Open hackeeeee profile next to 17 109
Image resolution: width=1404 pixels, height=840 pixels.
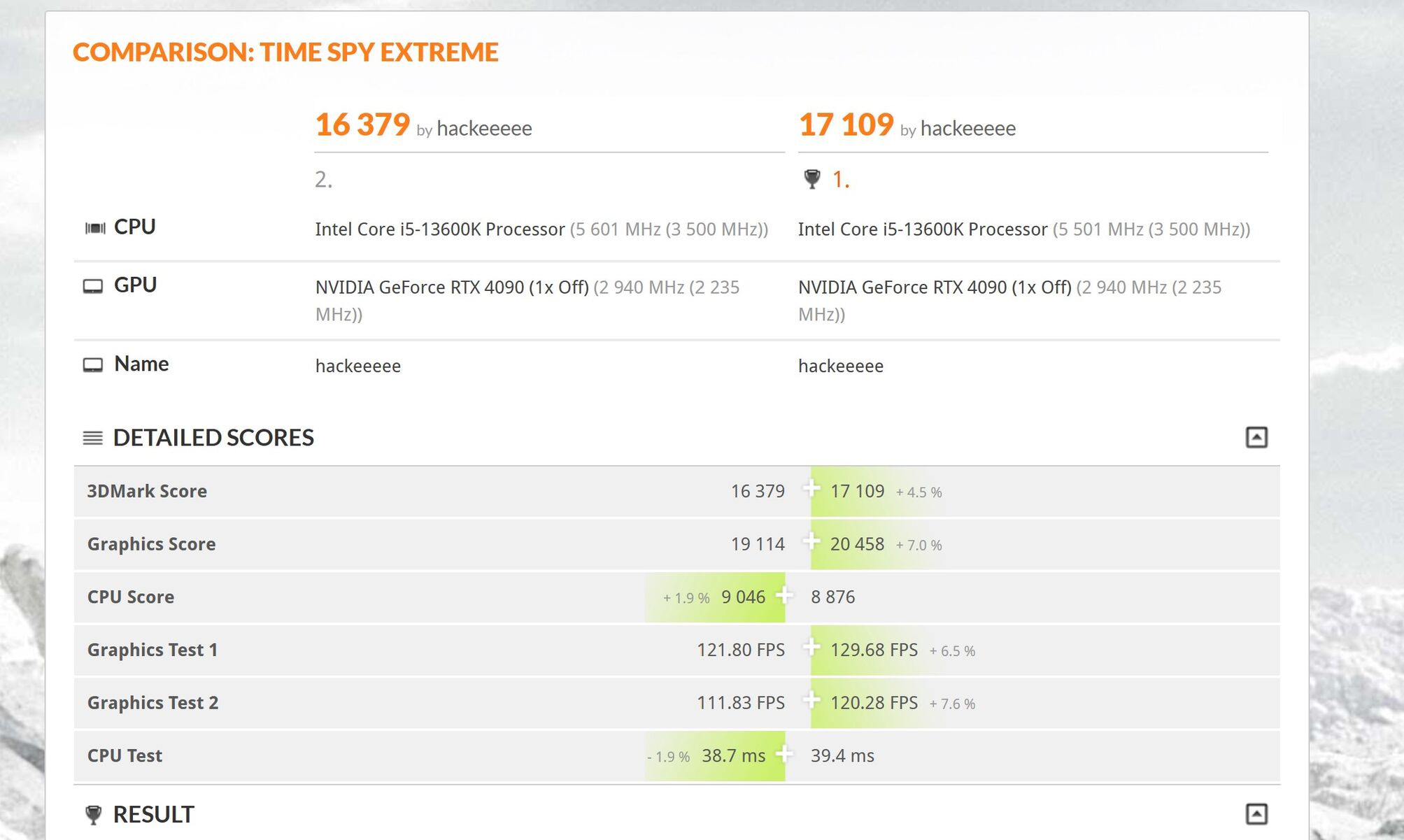click(967, 129)
